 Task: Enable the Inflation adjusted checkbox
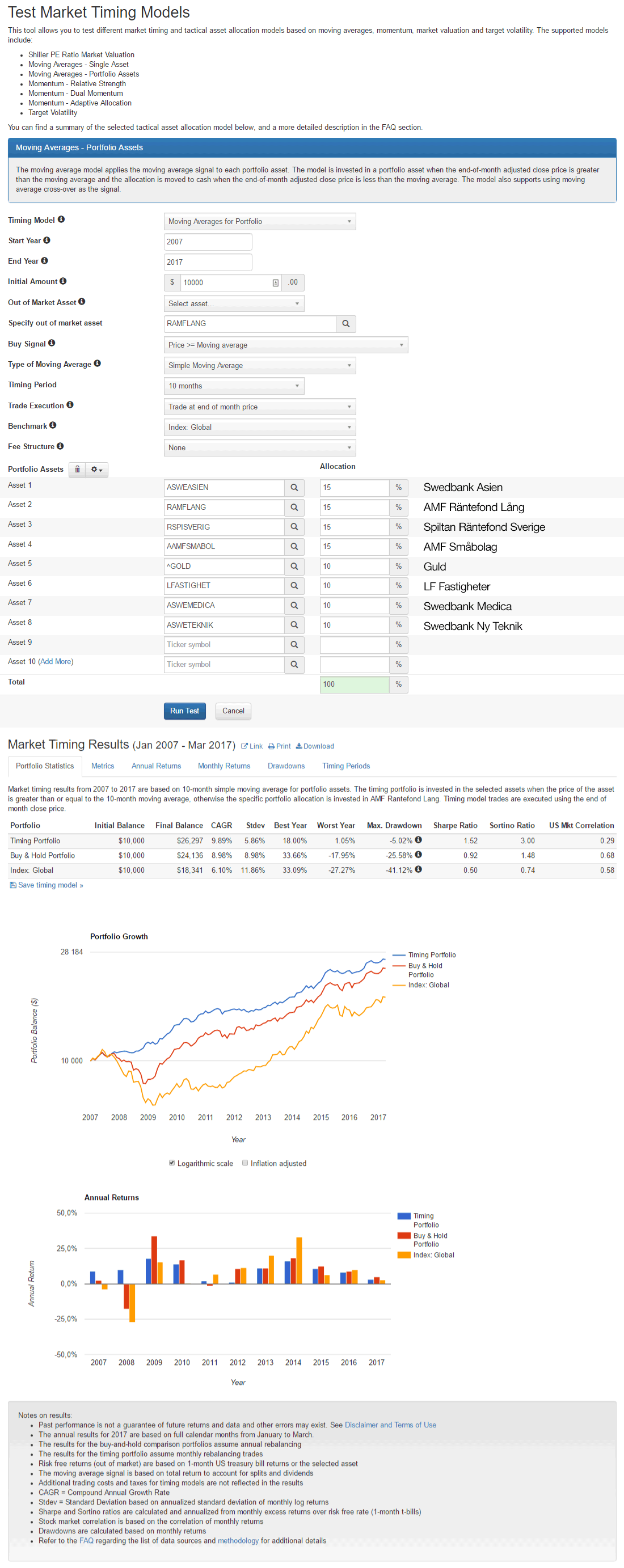(244, 1163)
